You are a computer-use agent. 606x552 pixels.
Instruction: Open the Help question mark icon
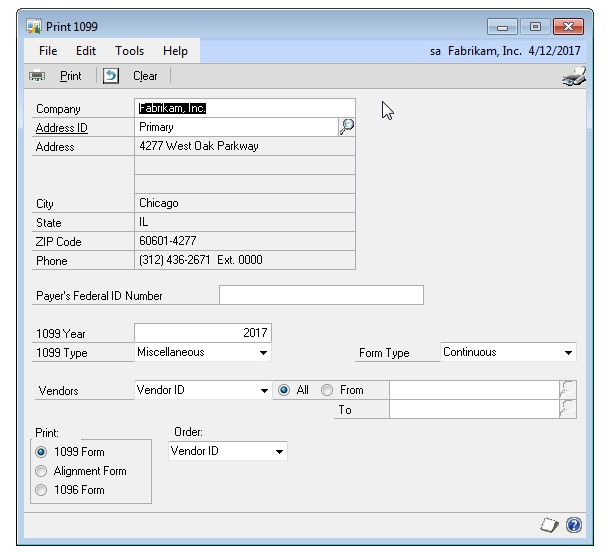pos(574,525)
